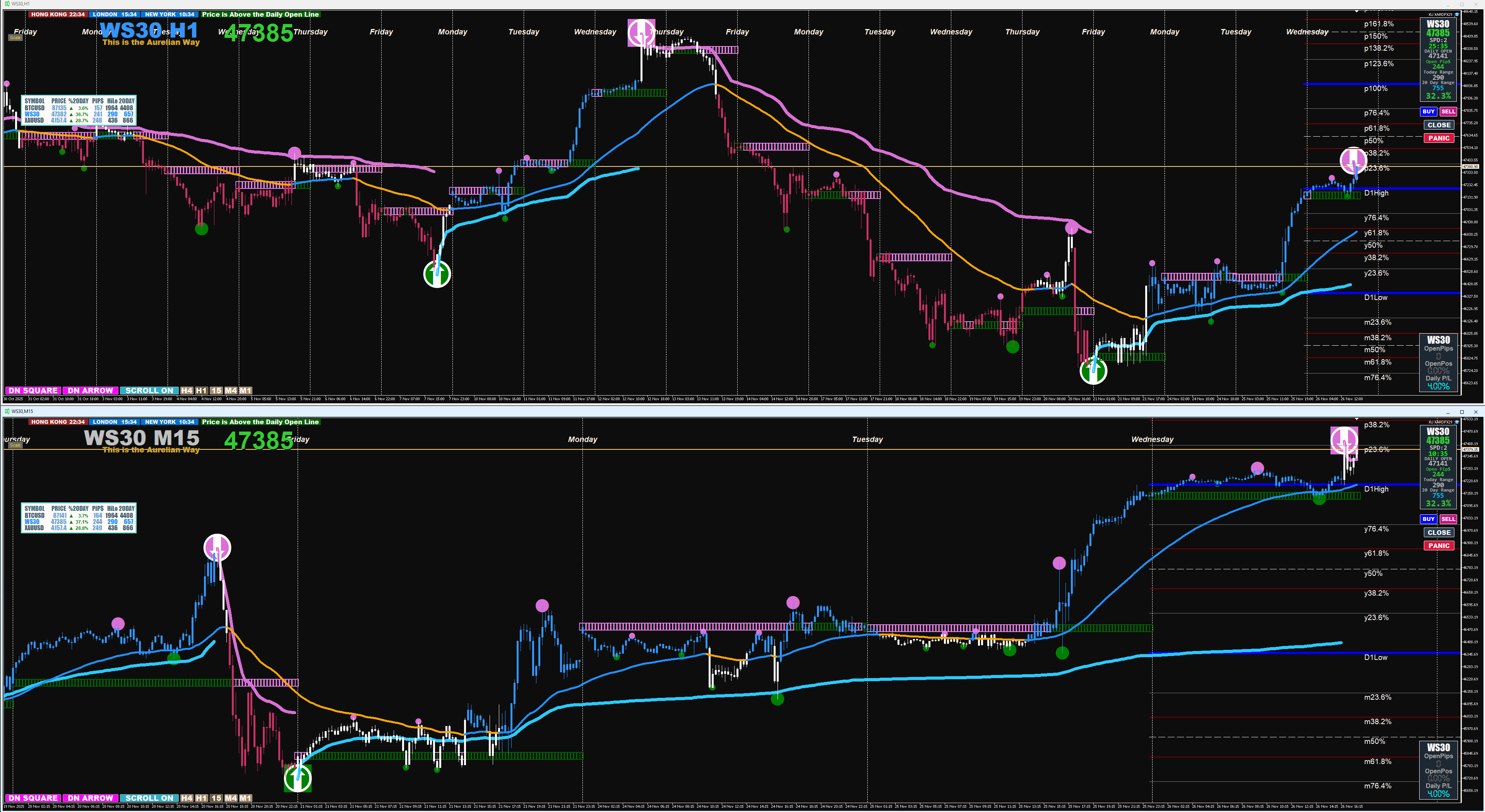Click chart shift triangle atop the H1 chart

click(1357, 11)
